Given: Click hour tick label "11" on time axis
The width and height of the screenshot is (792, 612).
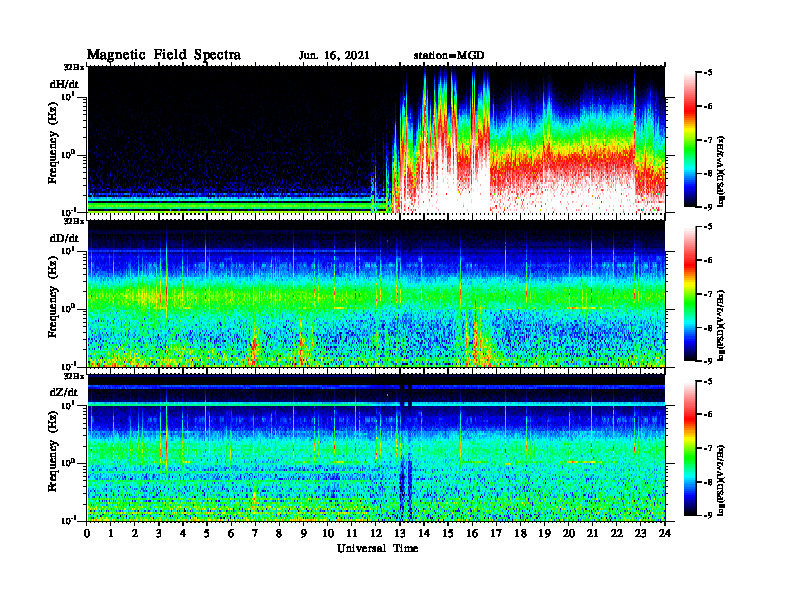Looking at the screenshot, I should tap(352, 534).
